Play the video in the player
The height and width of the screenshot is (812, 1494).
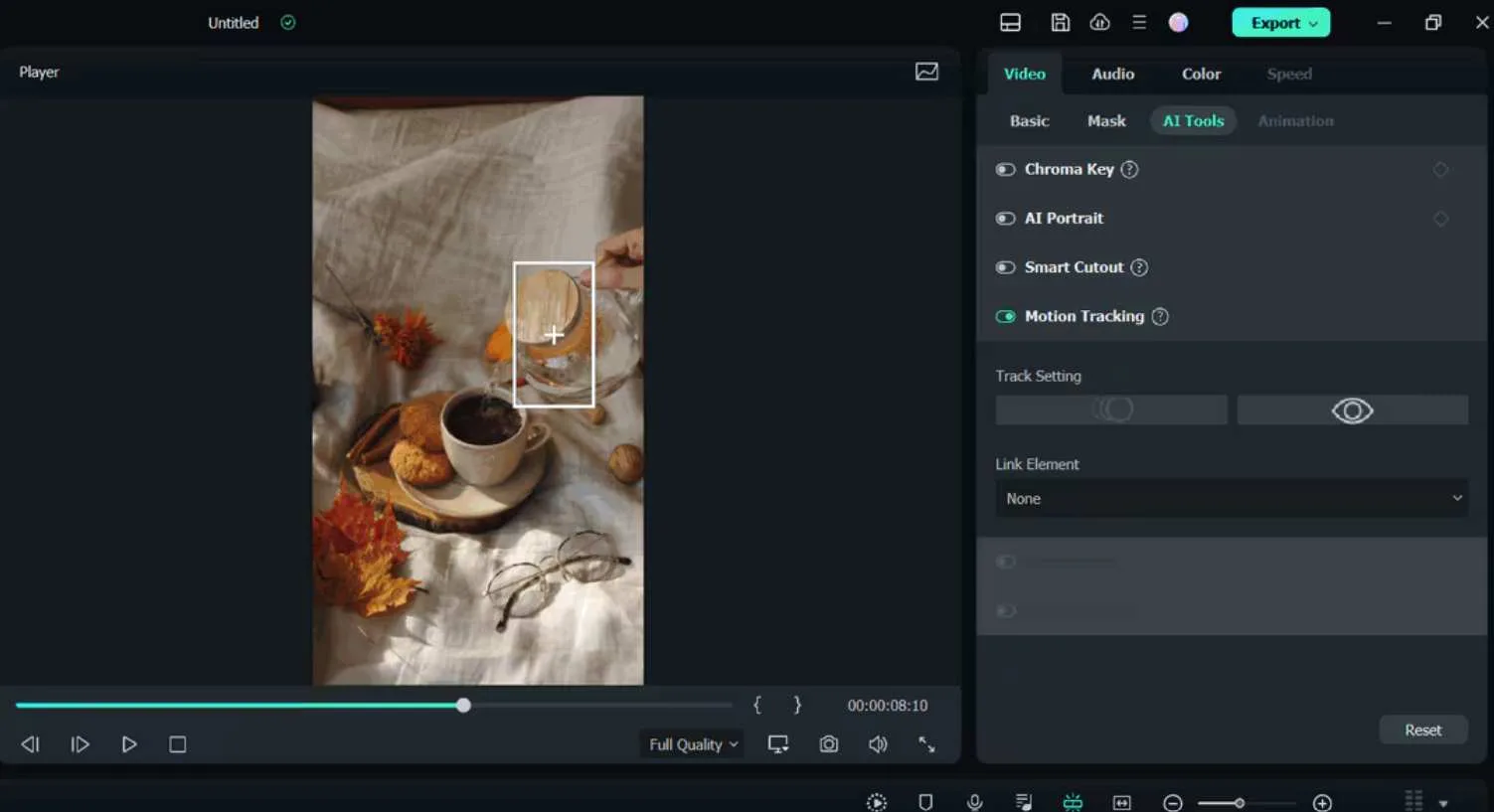coord(129,744)
